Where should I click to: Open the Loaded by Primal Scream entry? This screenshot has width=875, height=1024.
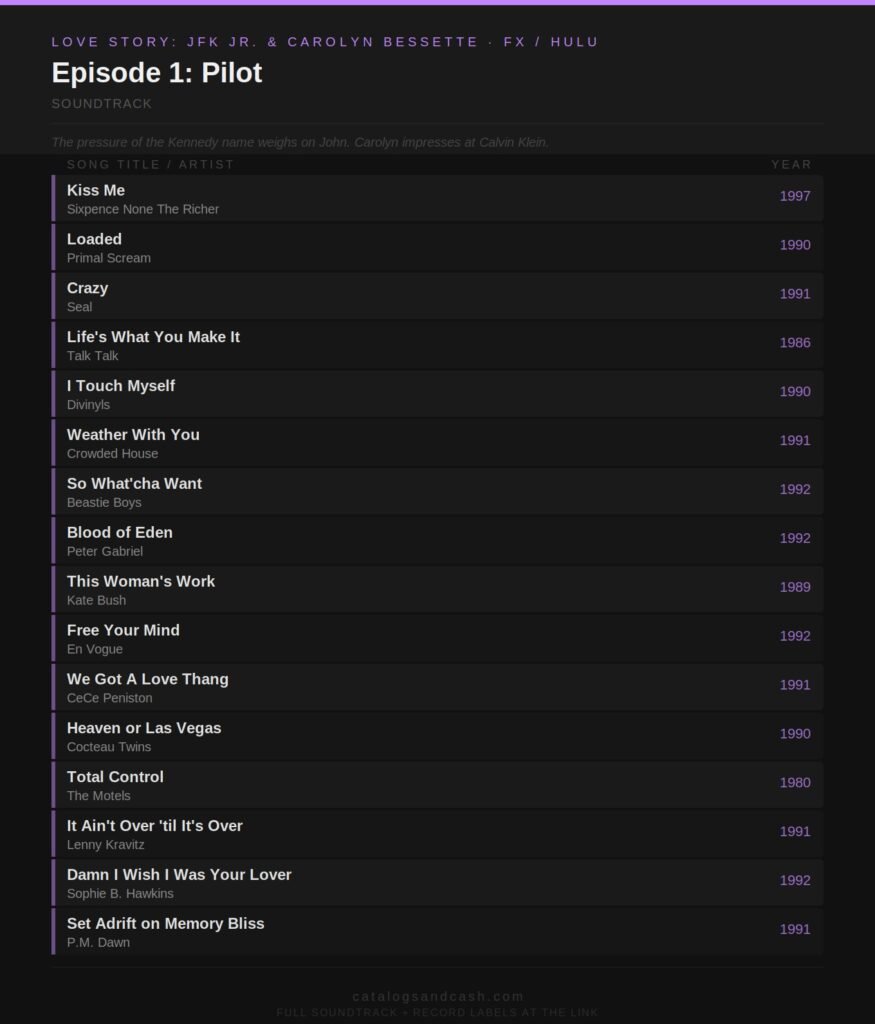[438, 248]
